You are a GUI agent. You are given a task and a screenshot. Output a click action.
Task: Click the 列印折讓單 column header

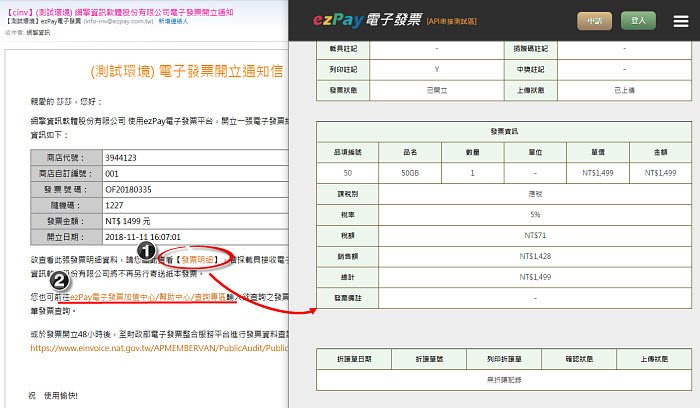(504, 359)
